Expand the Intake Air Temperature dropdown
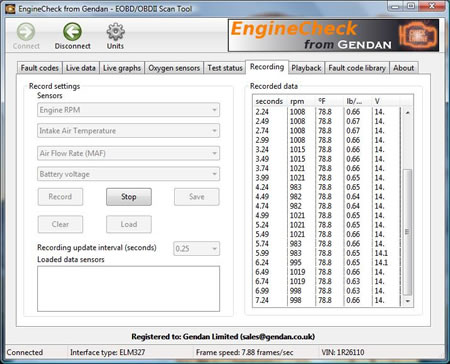The width and height of the screenshot is (450, 364). click(x=128, y=131)
